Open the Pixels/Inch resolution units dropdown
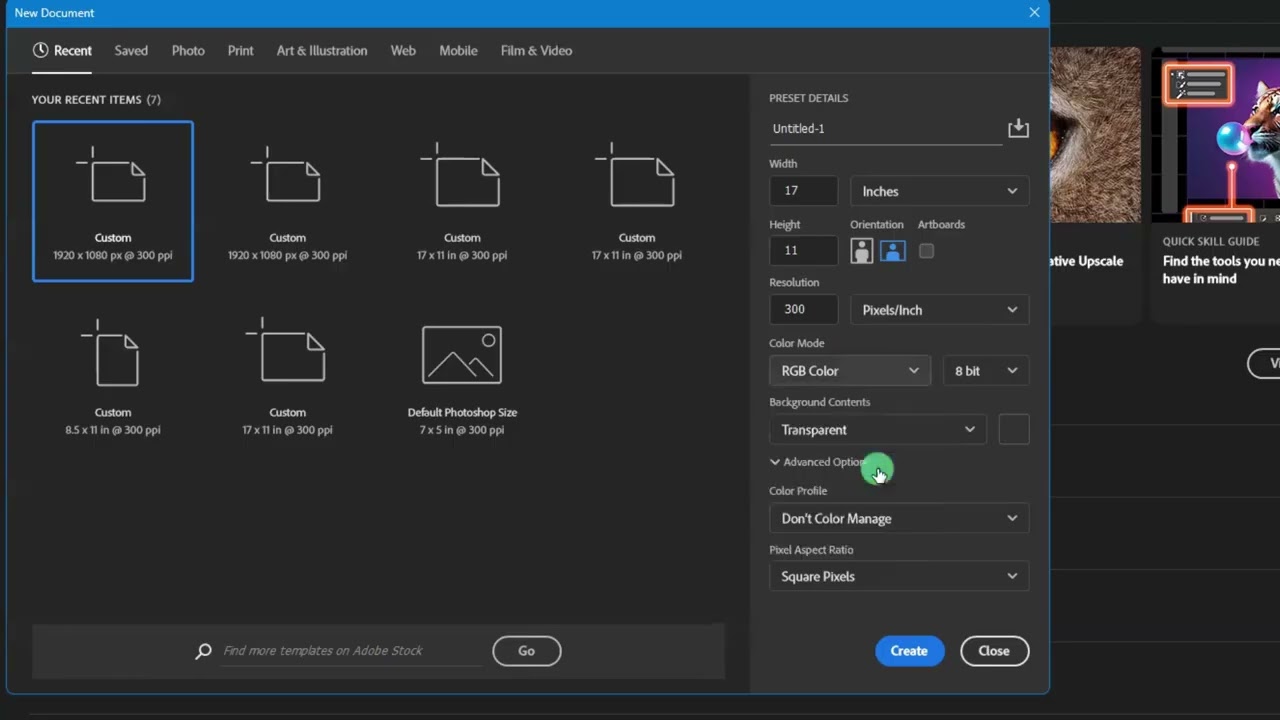Screen dimensions: 1280x720 (x=939, y=310)
